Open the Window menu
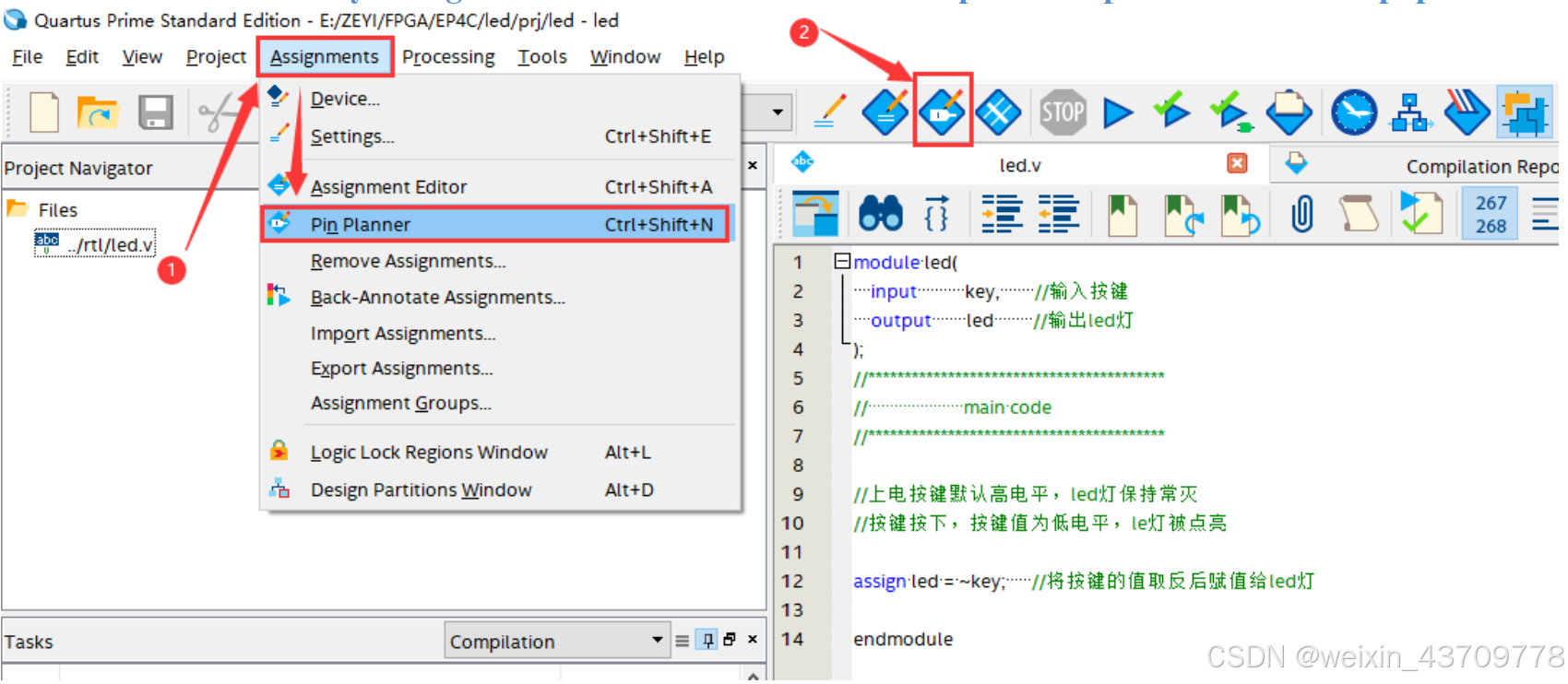Viewport: 1568px width, 684px height. click(x=625, y=57)
